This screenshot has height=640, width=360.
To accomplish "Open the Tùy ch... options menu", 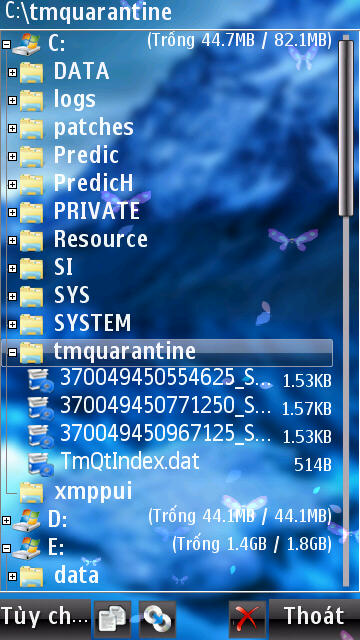I will [44, 617].
